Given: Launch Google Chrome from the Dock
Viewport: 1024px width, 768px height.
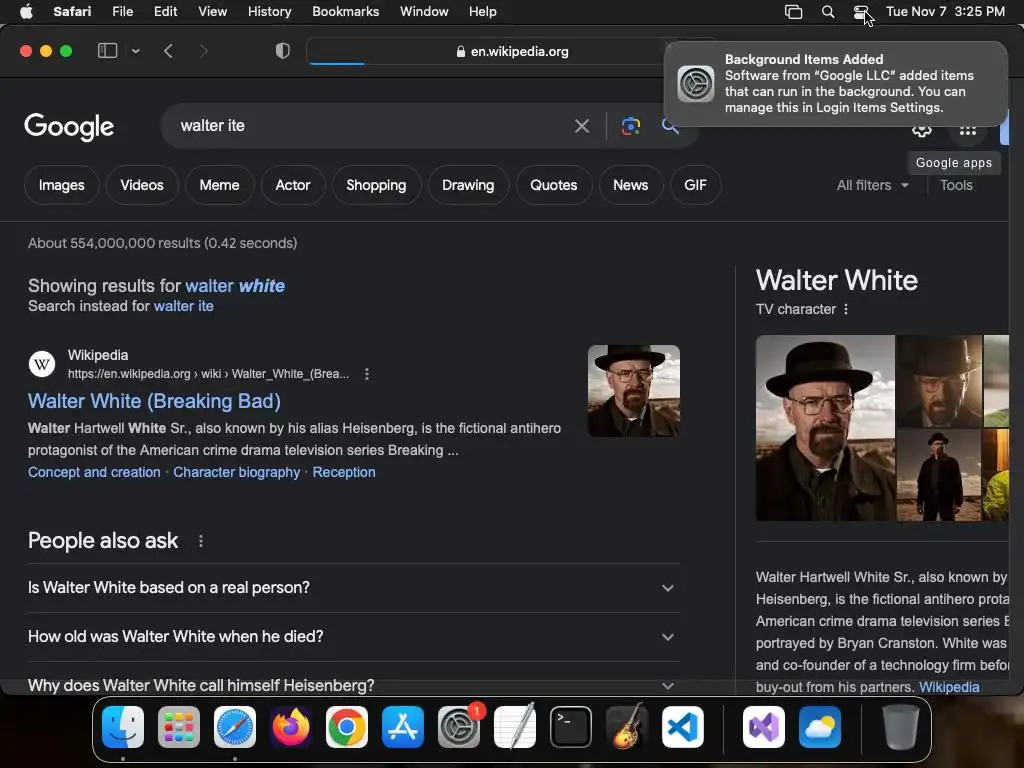Looking at the screenshot, I should click(x=347, y=727).
